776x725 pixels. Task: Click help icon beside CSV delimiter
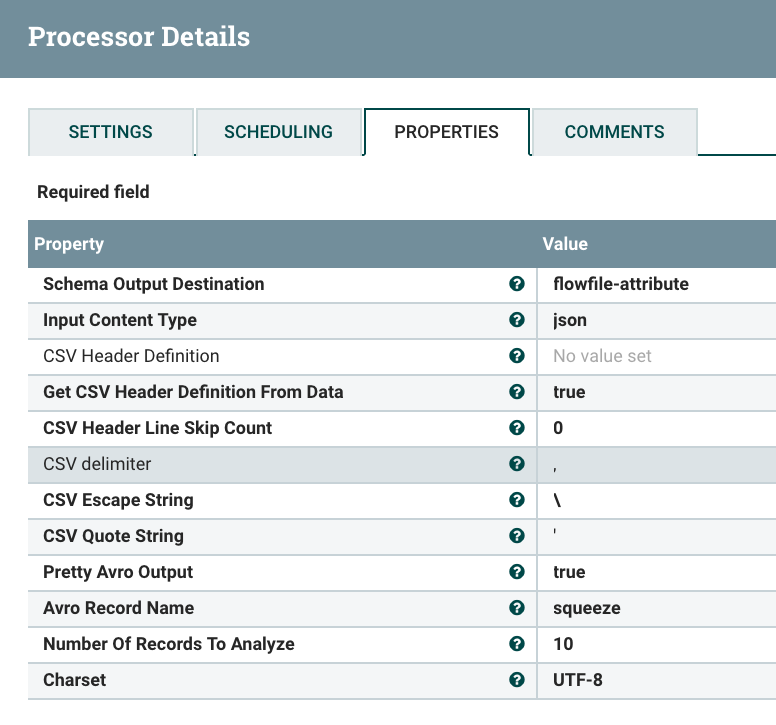(517, 464)
